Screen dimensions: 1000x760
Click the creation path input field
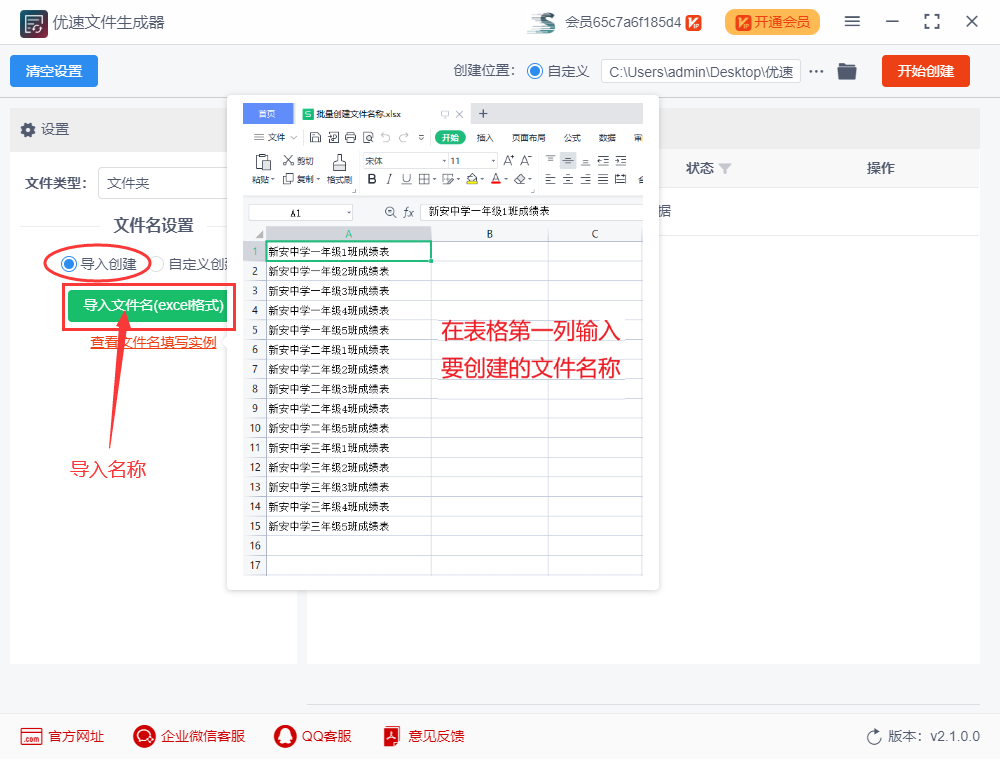click(x=701, y=71)
